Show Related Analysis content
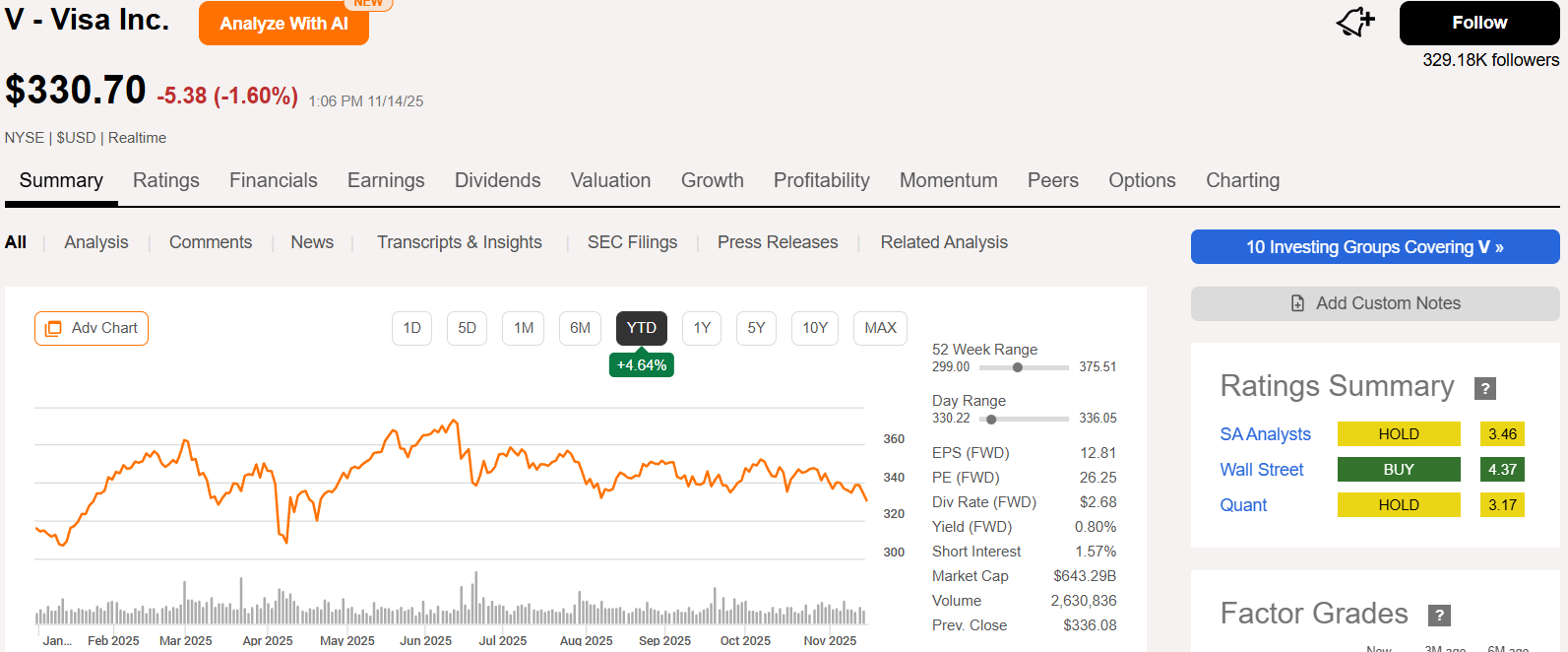Viewport: 1568px width, 652px height. (x=944, y=242)
